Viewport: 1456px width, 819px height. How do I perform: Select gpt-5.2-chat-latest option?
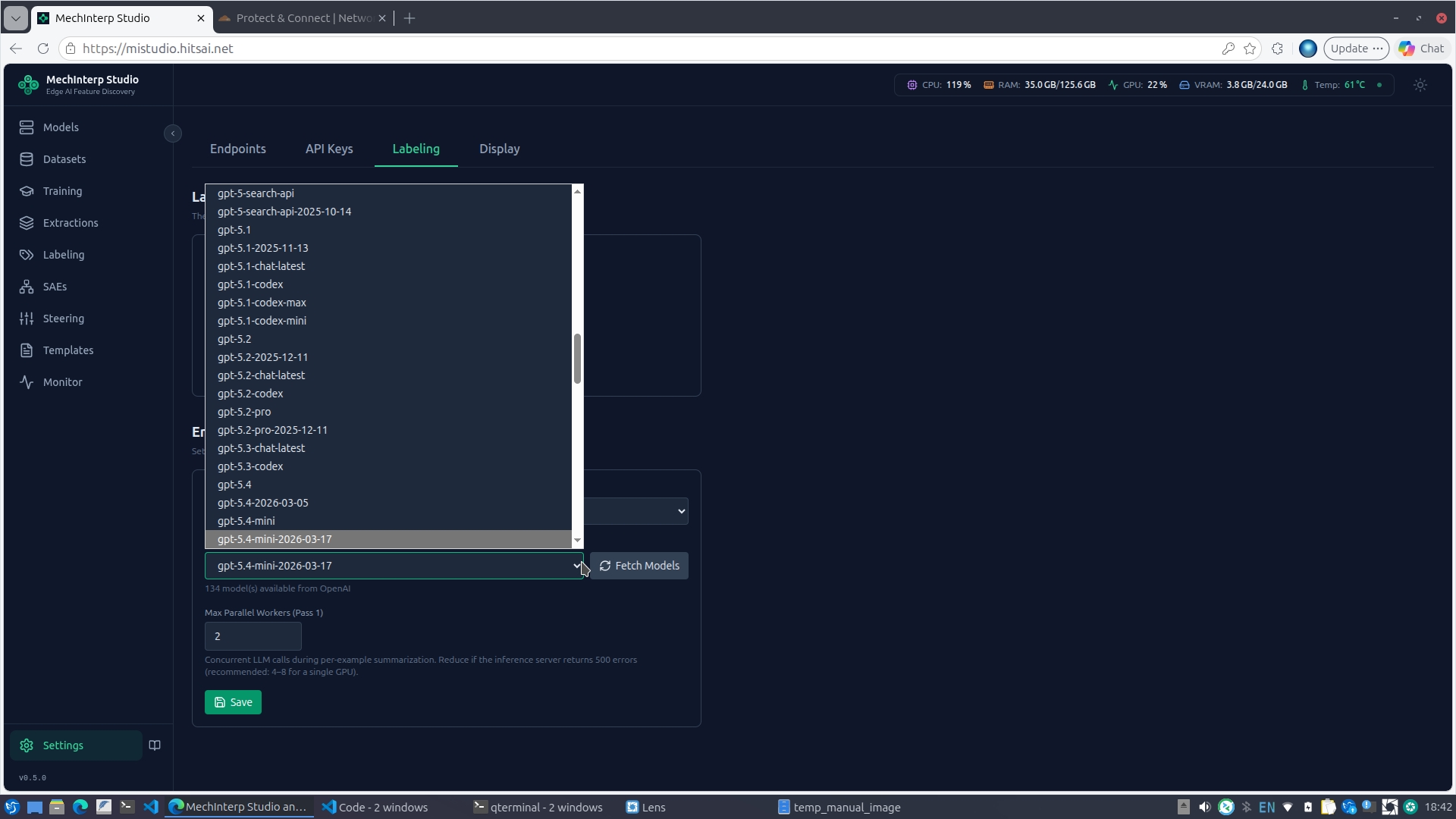[x=388, y=375]
